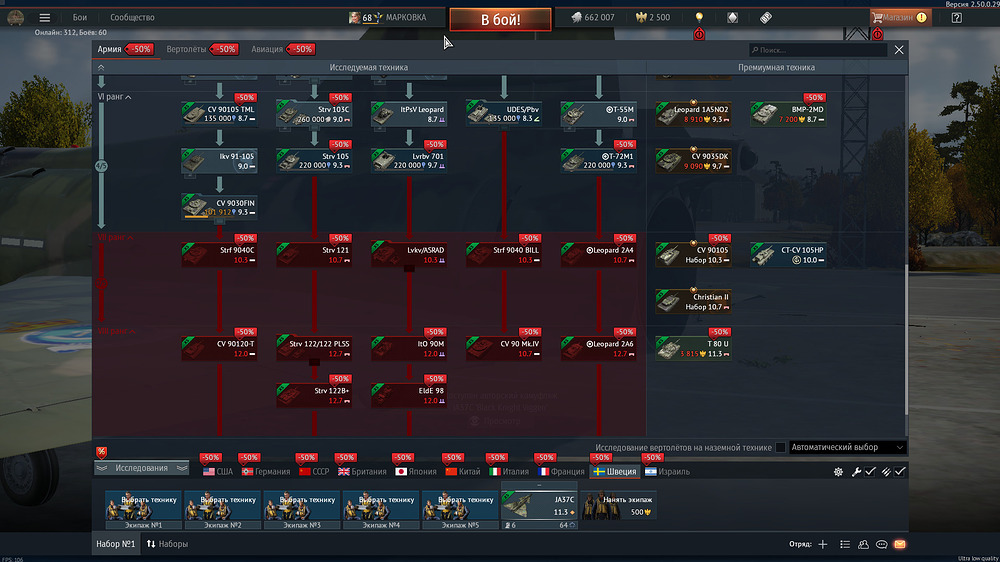Expand the Исследования panel
This screenshot has width=1000, height=562.
141,468
